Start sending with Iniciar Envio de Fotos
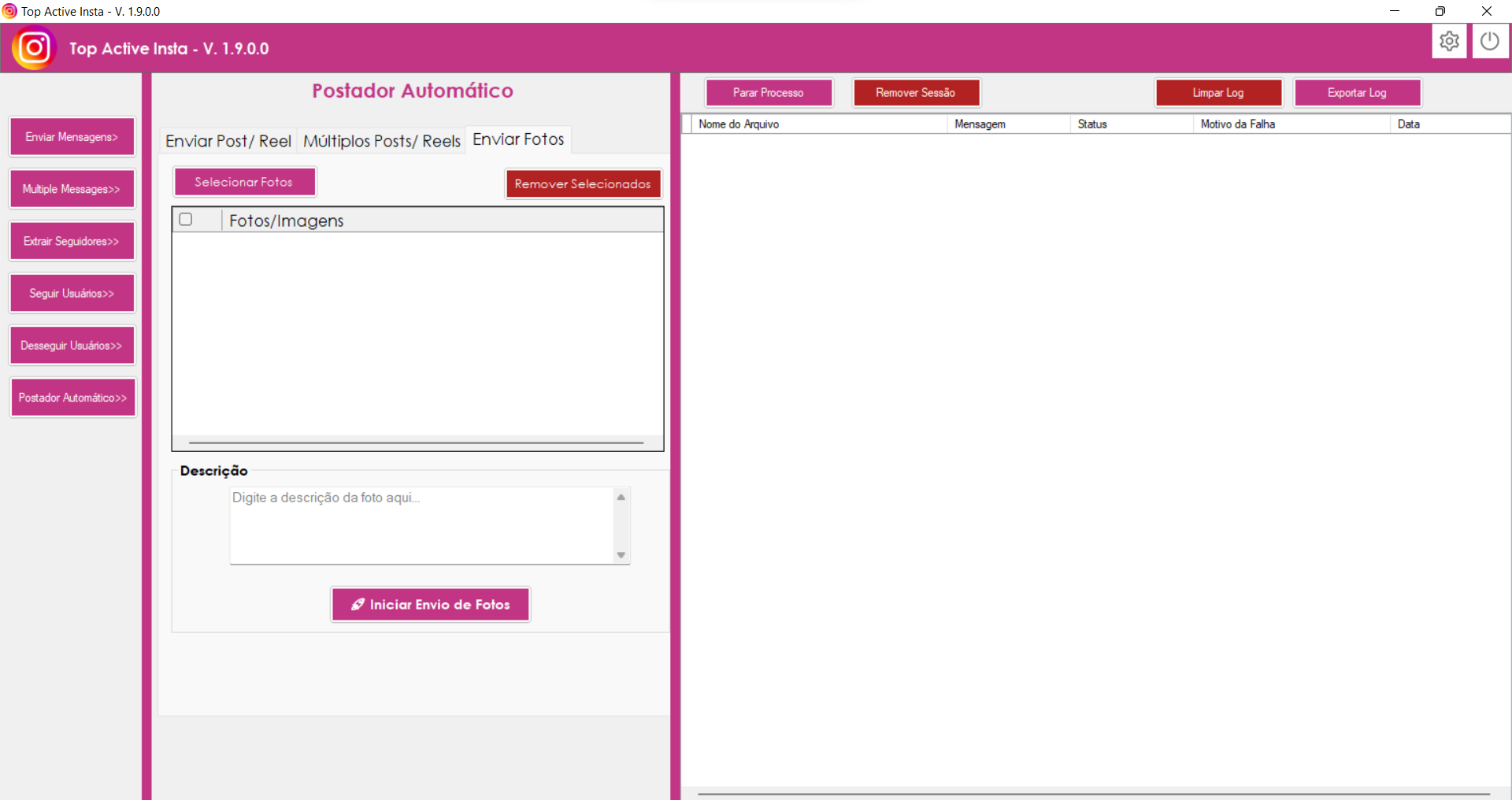The height and width of the screenshot is (800, 1512). (x=431, y=605)
